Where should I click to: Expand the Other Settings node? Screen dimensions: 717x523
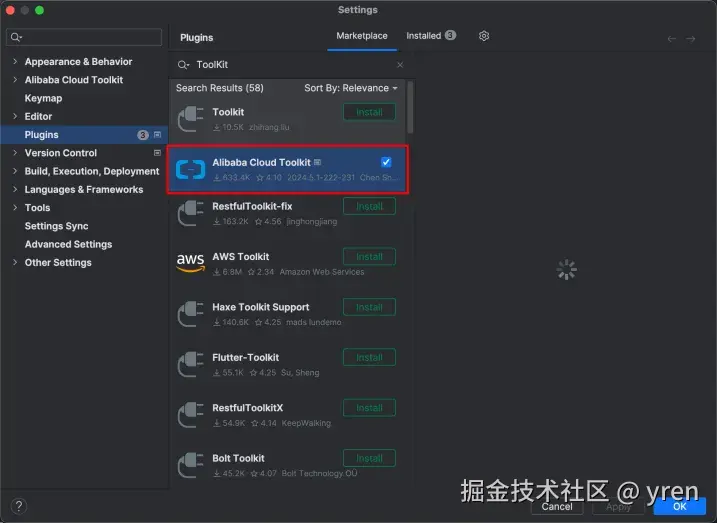(15, 262)
